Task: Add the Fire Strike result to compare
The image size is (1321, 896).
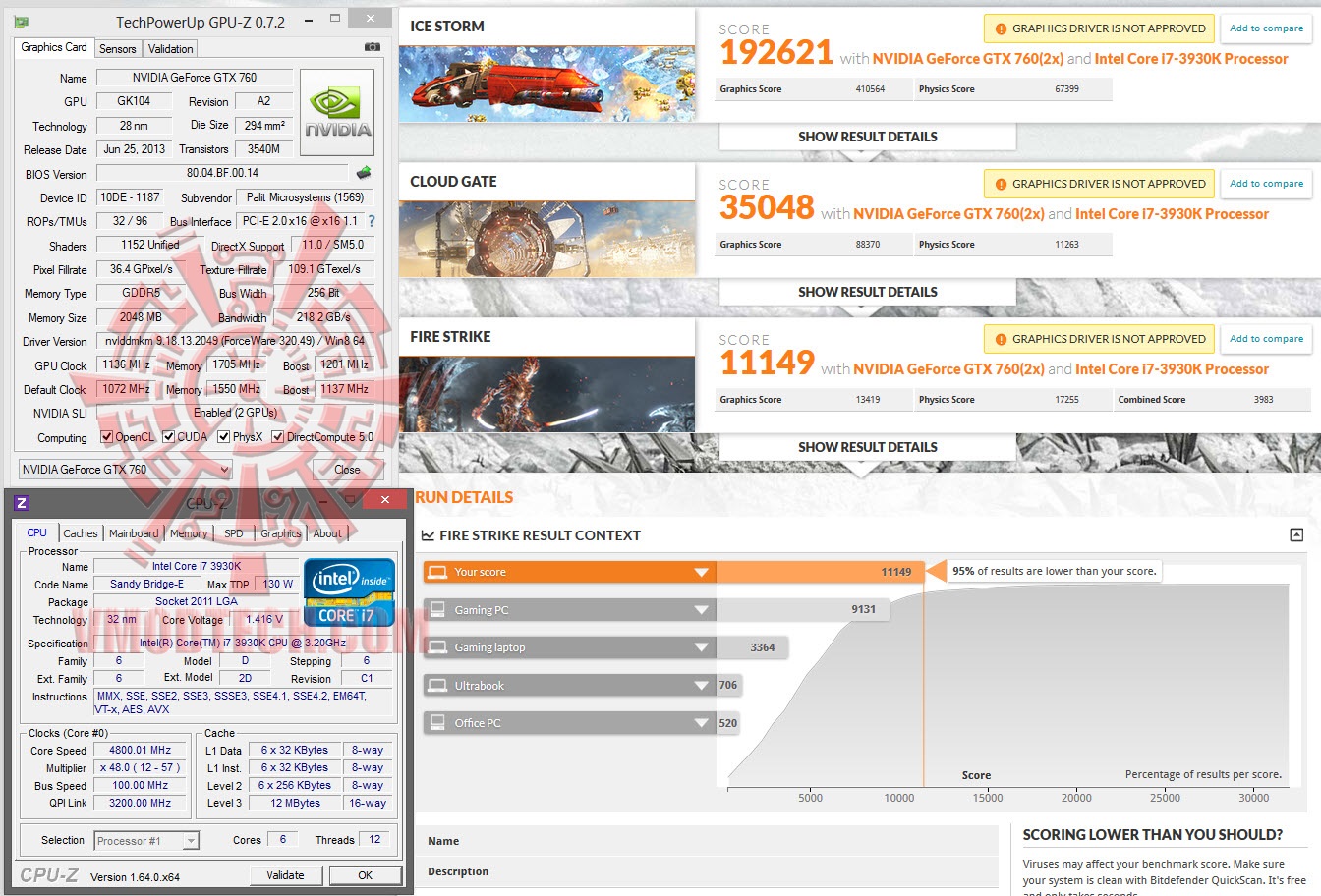Action: coord(1267,339)
